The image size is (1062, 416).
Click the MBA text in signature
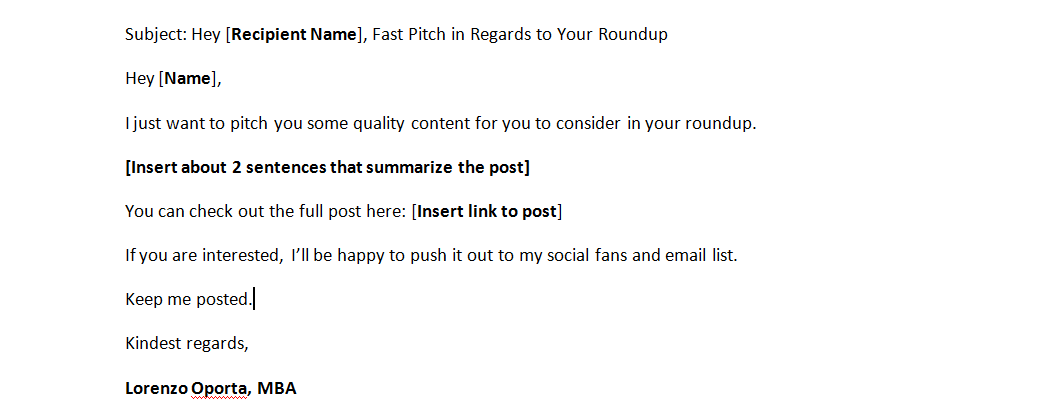(x=276, y=389)
